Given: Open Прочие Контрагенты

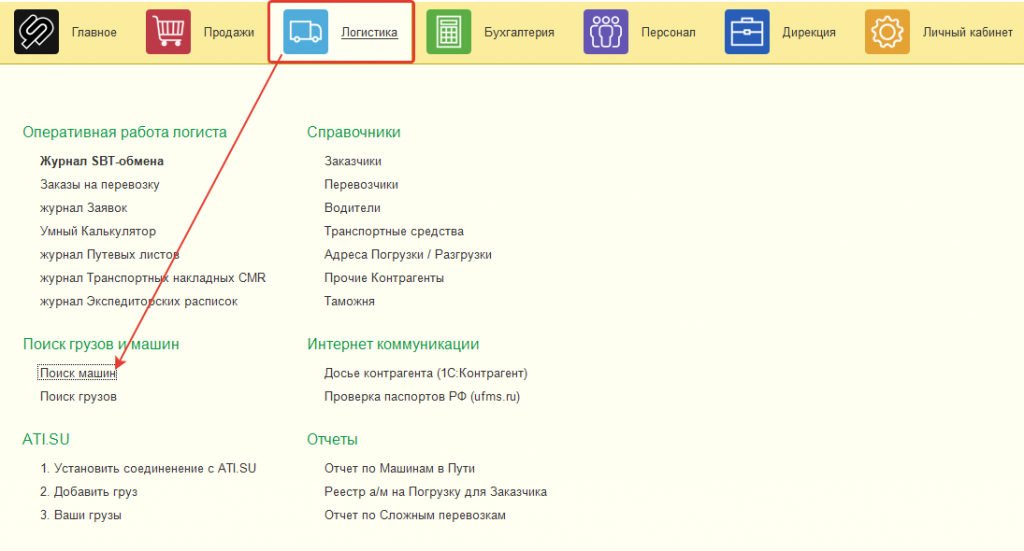Looking at the screenshot, I should 384,277.
